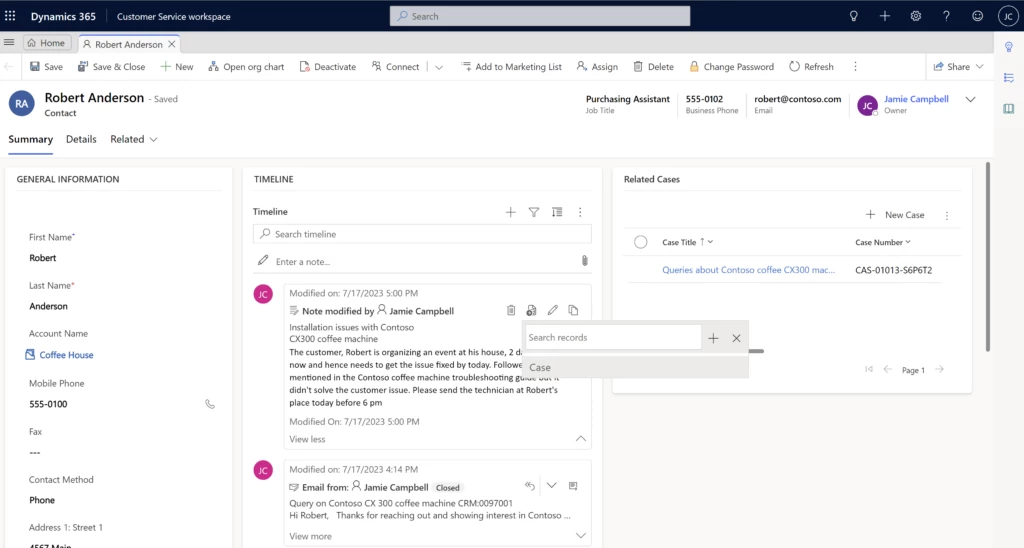Switch to the Details tab
Viewport: 1024px width, 548px height.
[81, 139]
